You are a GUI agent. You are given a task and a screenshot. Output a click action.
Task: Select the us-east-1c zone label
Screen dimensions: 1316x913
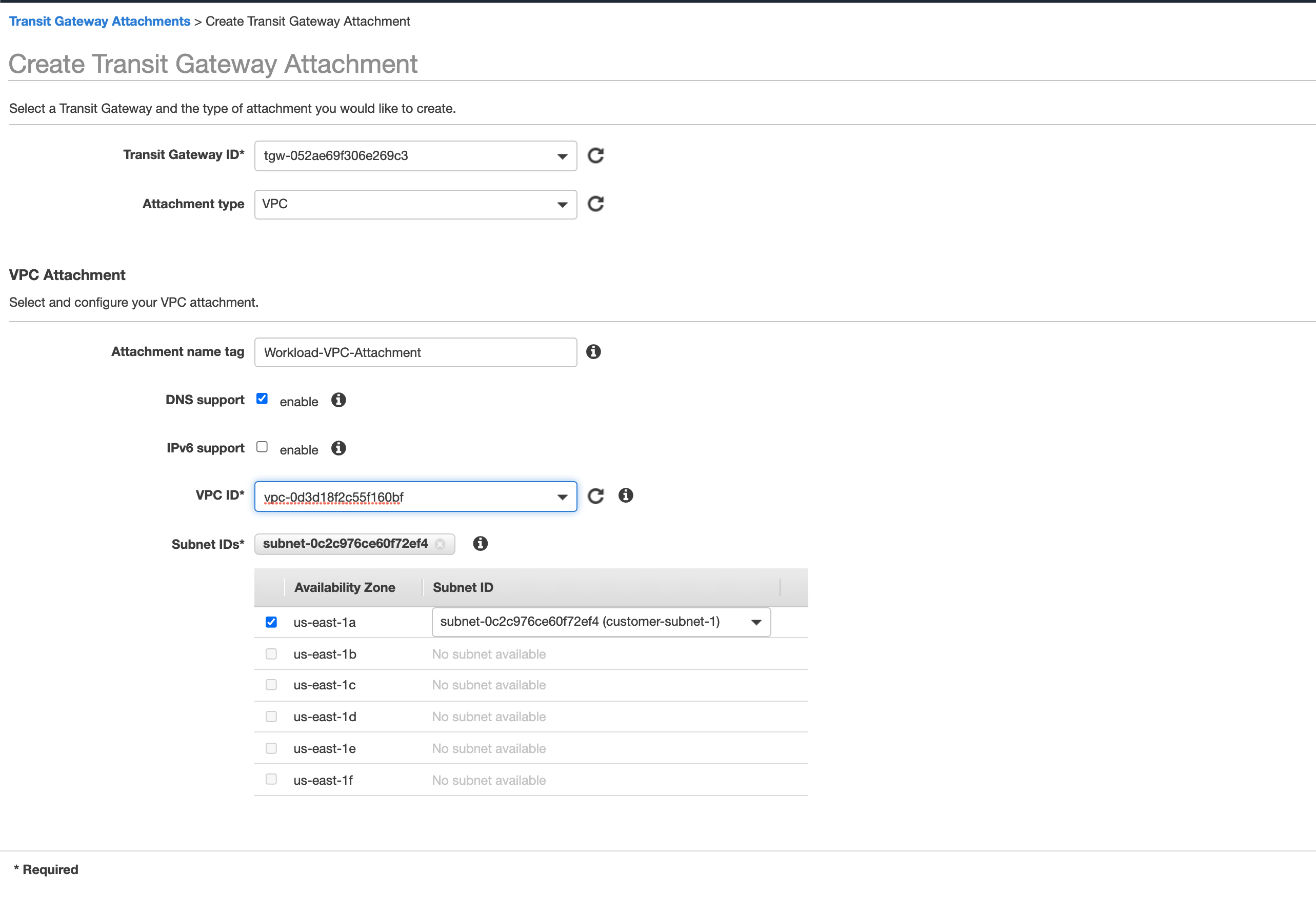pyautogui.click(x=325, y=685)
